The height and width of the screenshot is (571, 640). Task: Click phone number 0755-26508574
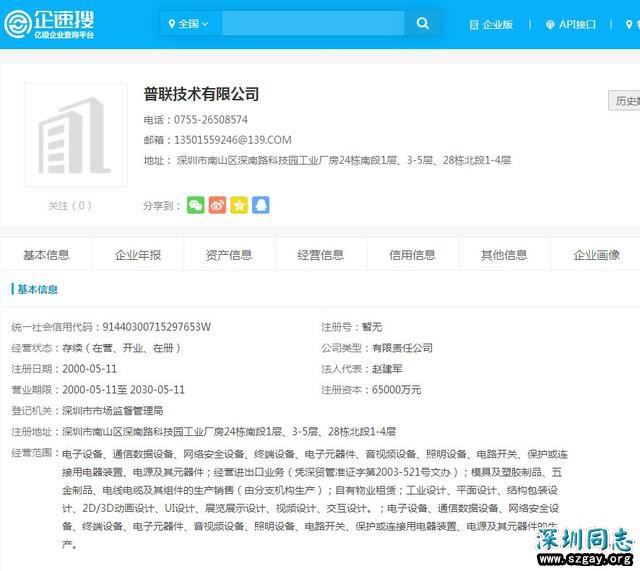click(x=211, y=120)
